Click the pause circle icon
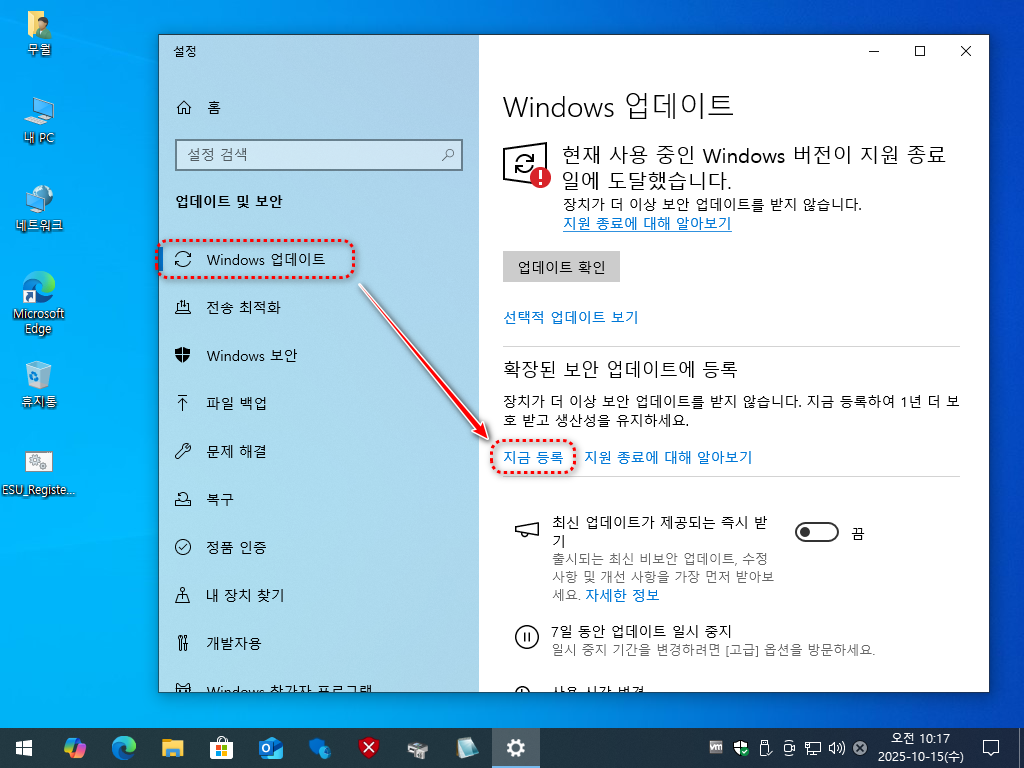1024x768 pixels. (526, 637)
